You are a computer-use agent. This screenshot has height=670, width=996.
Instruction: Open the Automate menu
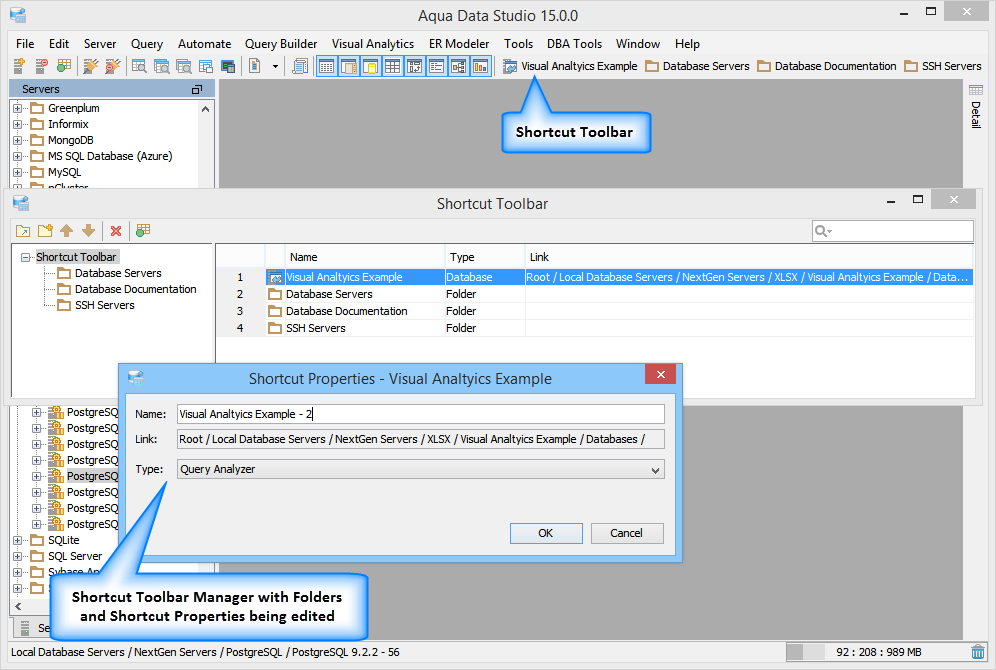205,44
